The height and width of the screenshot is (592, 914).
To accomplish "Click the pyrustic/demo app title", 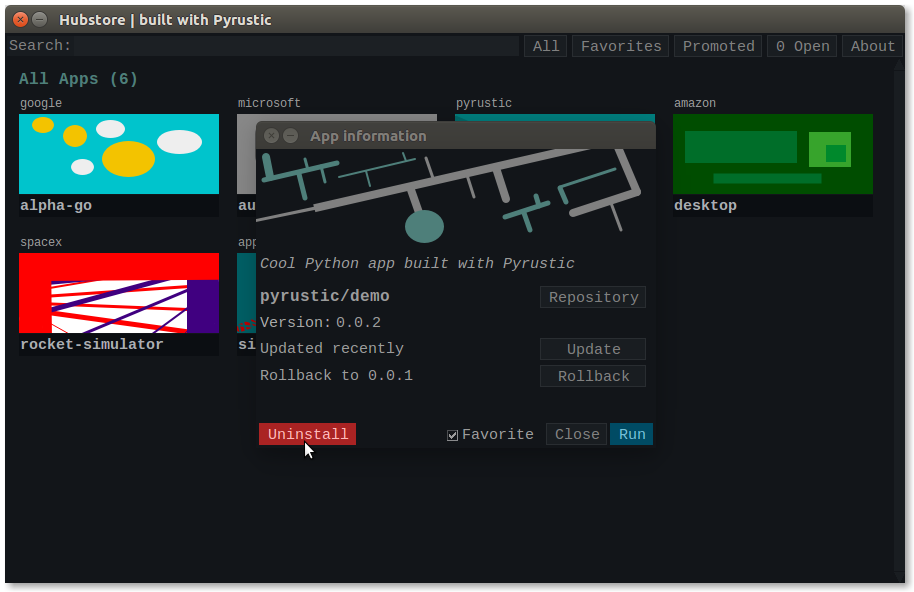I will (x=325, y=296).
